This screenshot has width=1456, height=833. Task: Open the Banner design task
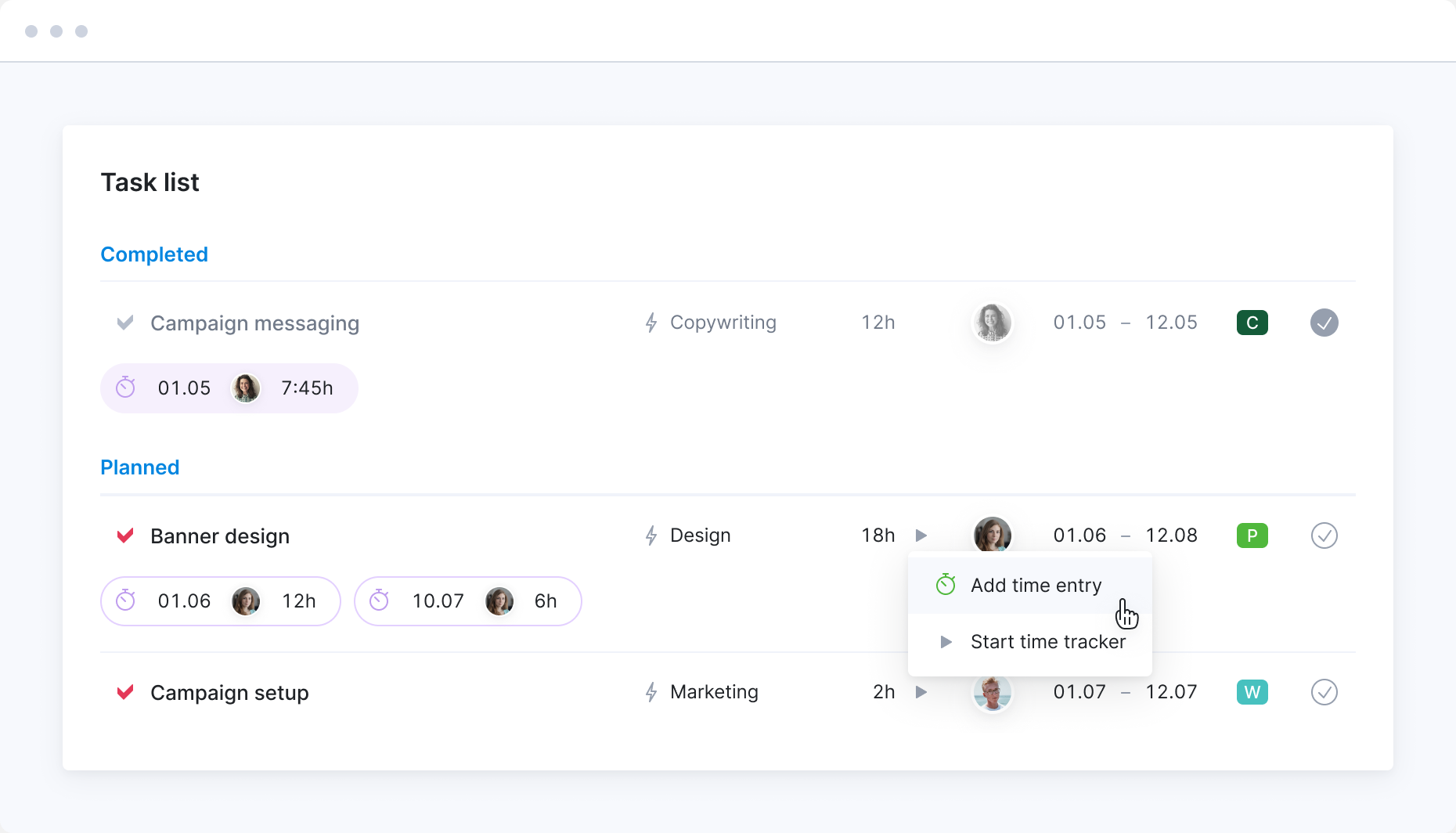[x=220, y=536]
